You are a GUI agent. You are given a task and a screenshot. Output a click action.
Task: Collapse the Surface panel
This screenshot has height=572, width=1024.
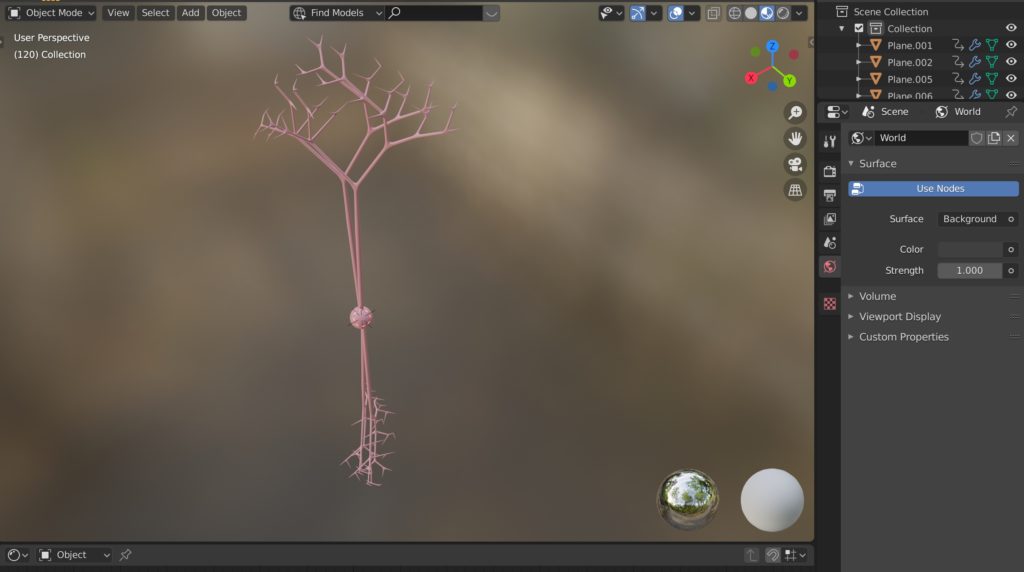point(851,163)
